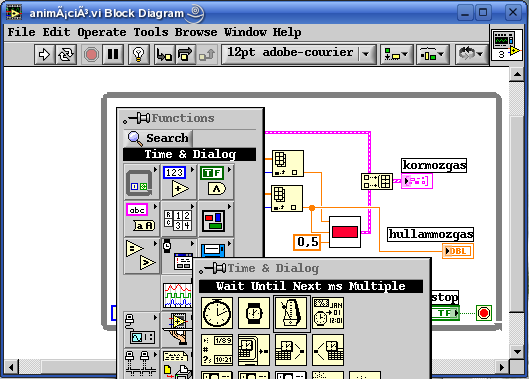This screenshot has width=529, height=379.
Task: Select the Get Date/Time String icon
Action: (x=328, y=313)
